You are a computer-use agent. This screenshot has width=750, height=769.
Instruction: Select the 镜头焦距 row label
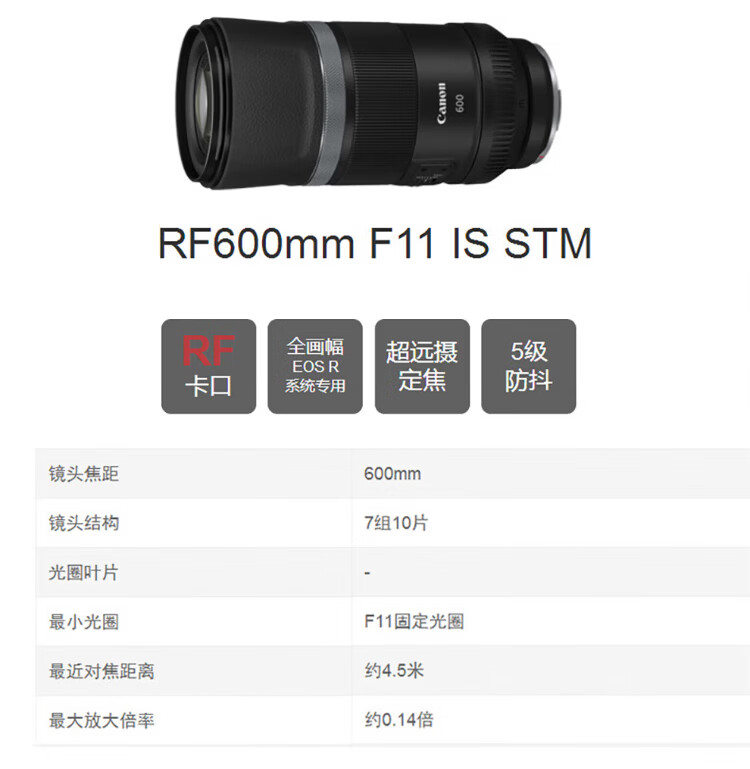tap(83, 474)
